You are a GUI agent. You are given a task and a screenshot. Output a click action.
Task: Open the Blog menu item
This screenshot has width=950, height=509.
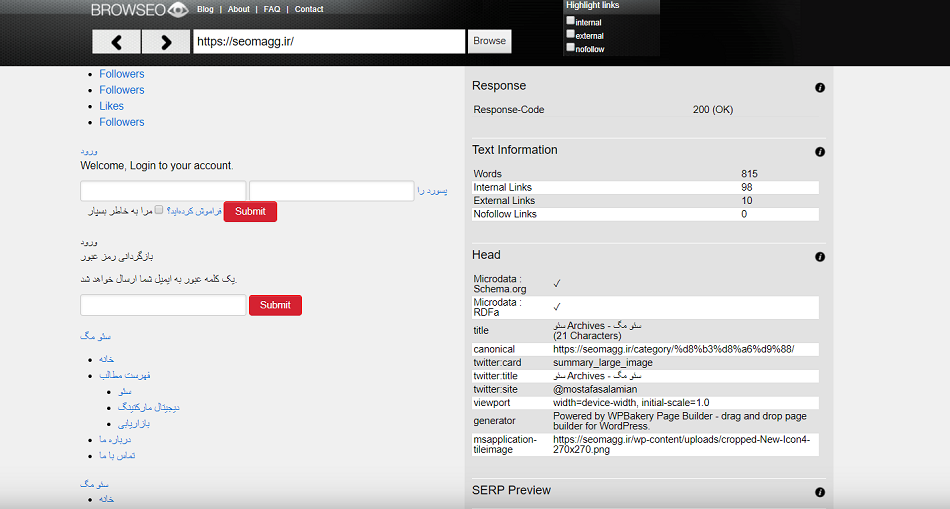click(205, 10)
